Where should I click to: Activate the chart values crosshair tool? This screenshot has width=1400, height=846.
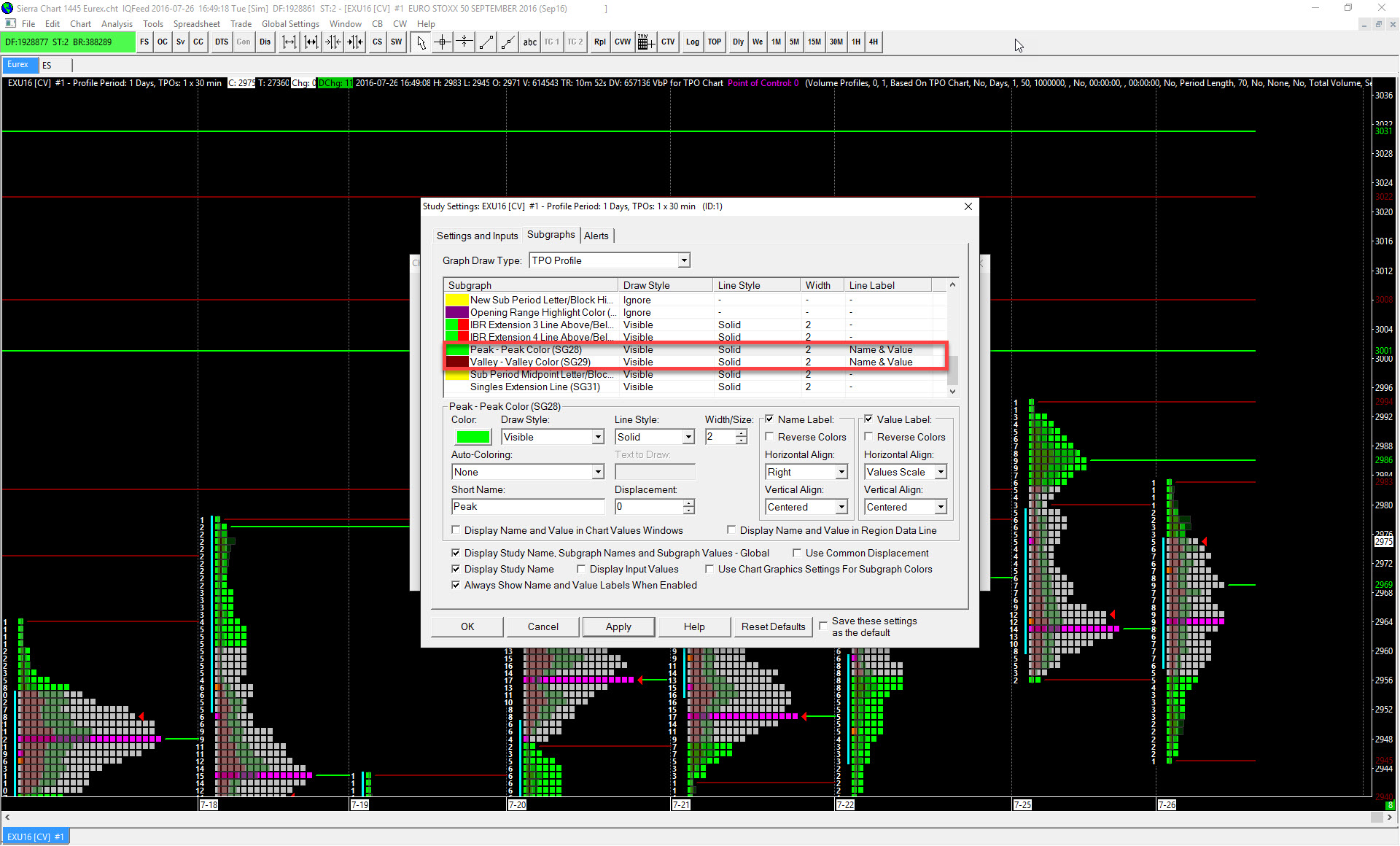click(x=443, y=42)
